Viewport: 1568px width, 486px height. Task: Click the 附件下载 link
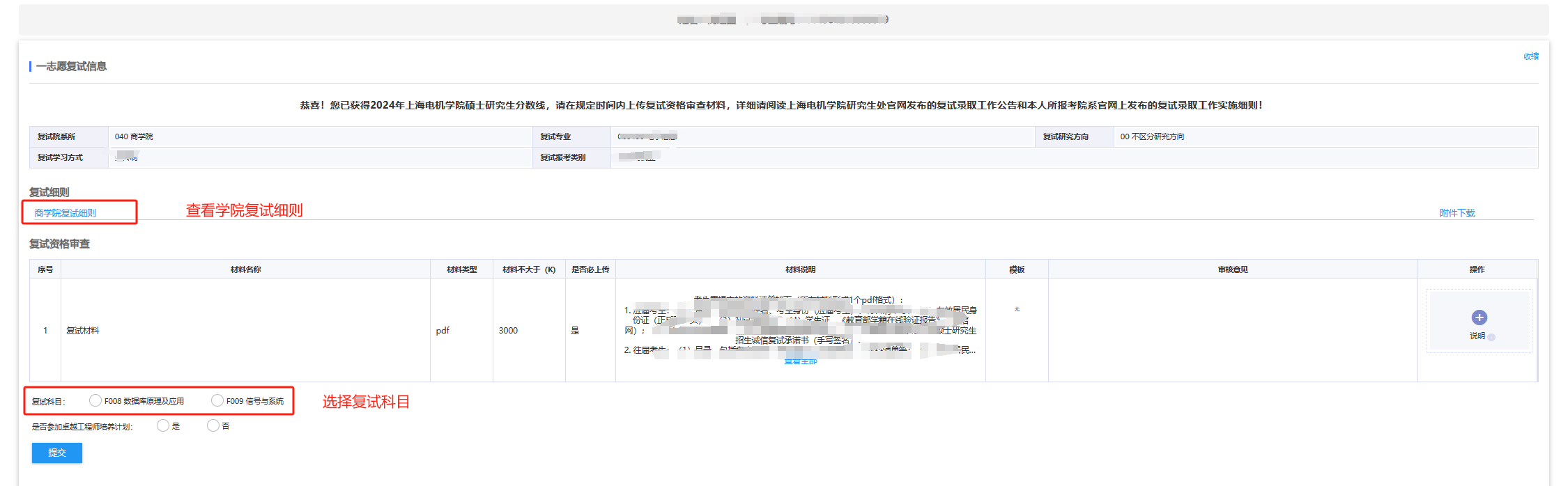1456,213
